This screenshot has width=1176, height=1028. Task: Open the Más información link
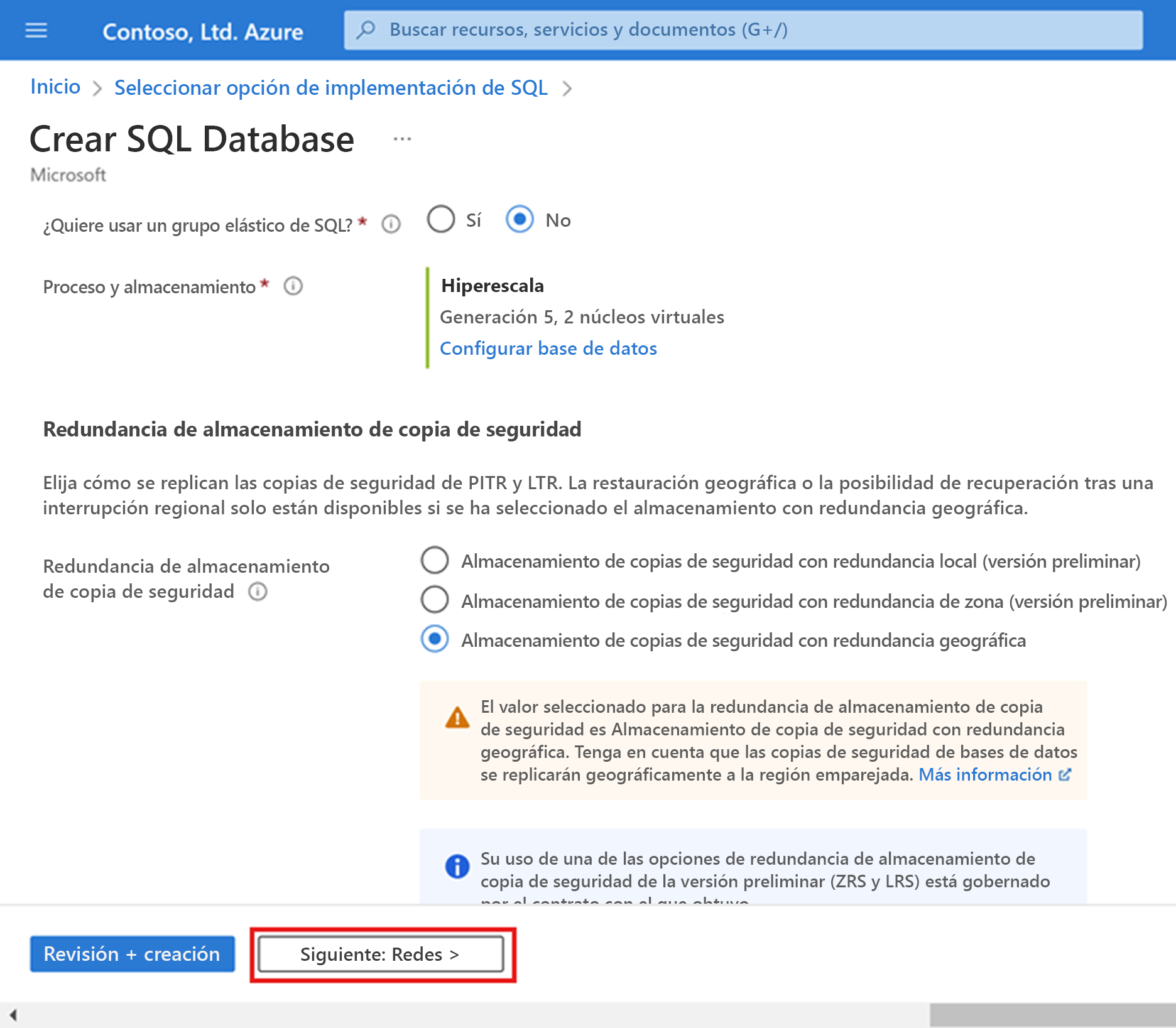(x=985, y=775)
